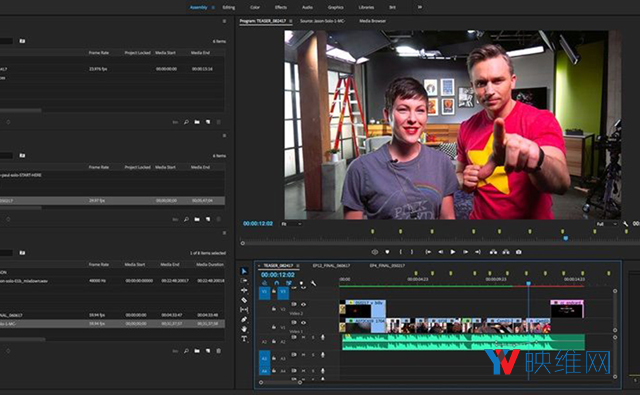Select the Razor tool

[244, 300]
